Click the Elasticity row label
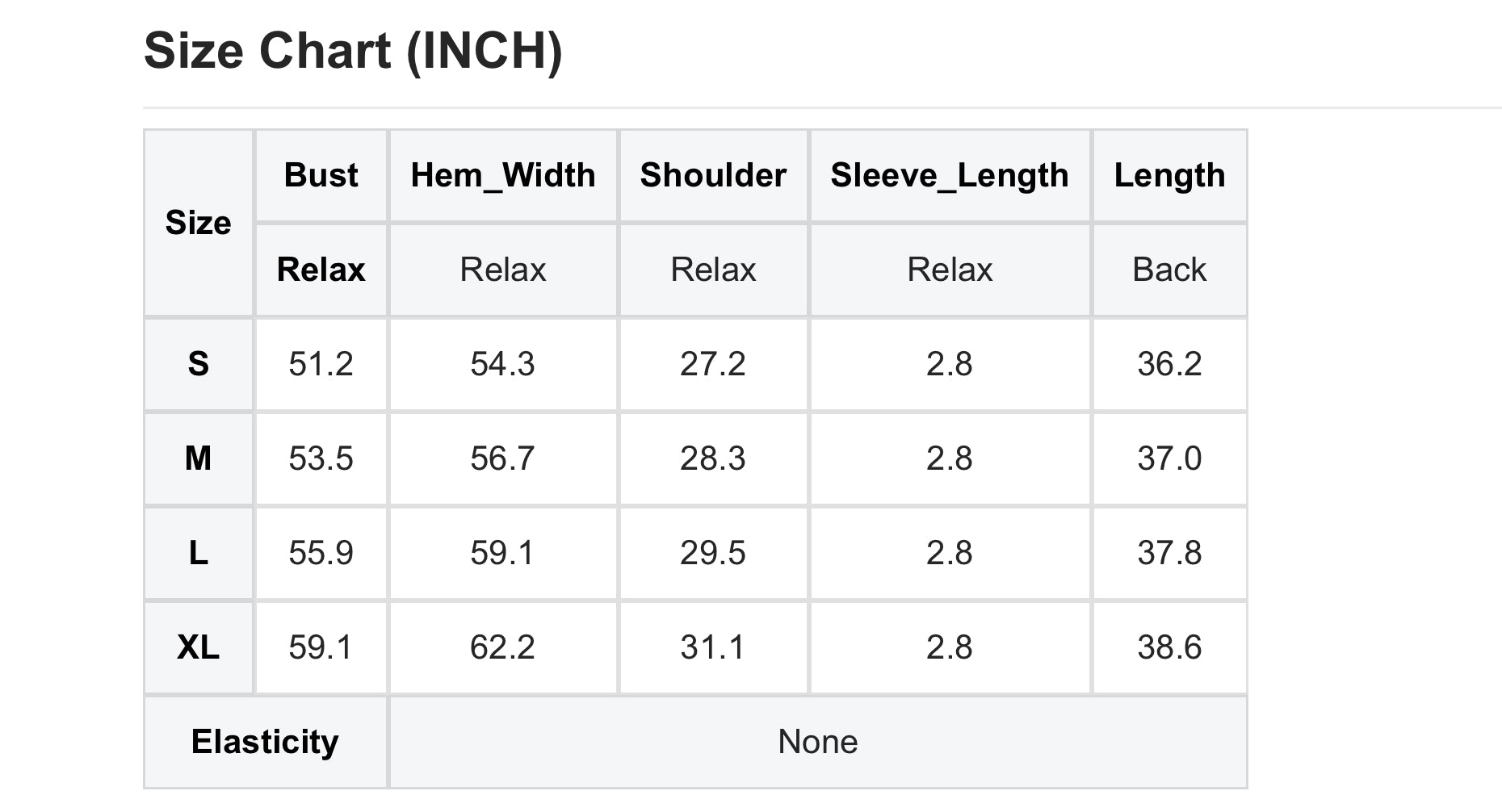Viewport: 1502px width, 812px height. pos(265,742)
